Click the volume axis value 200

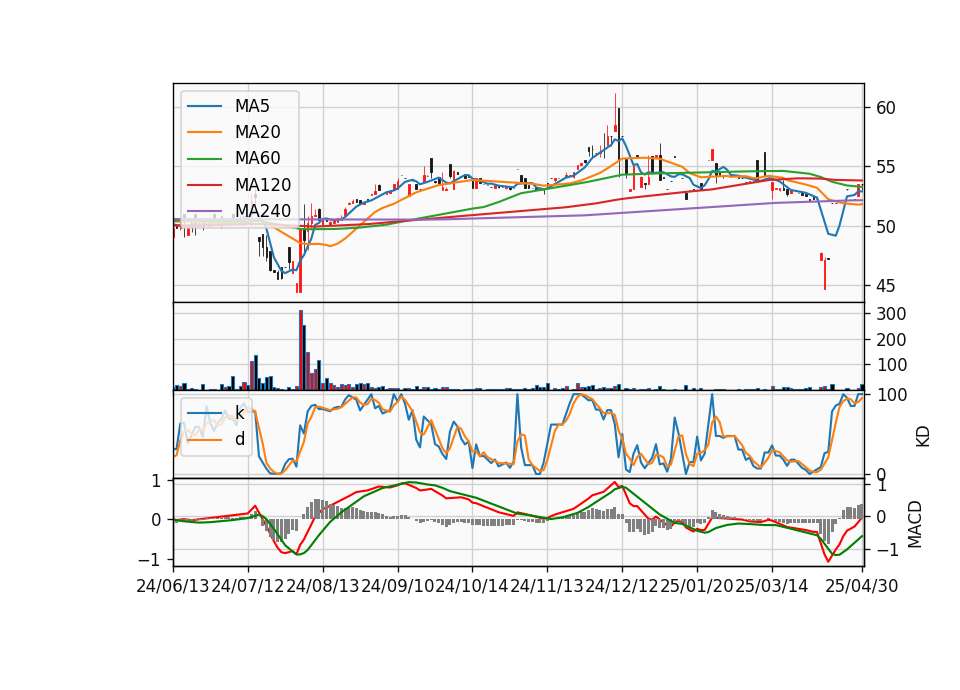point(891,340)
